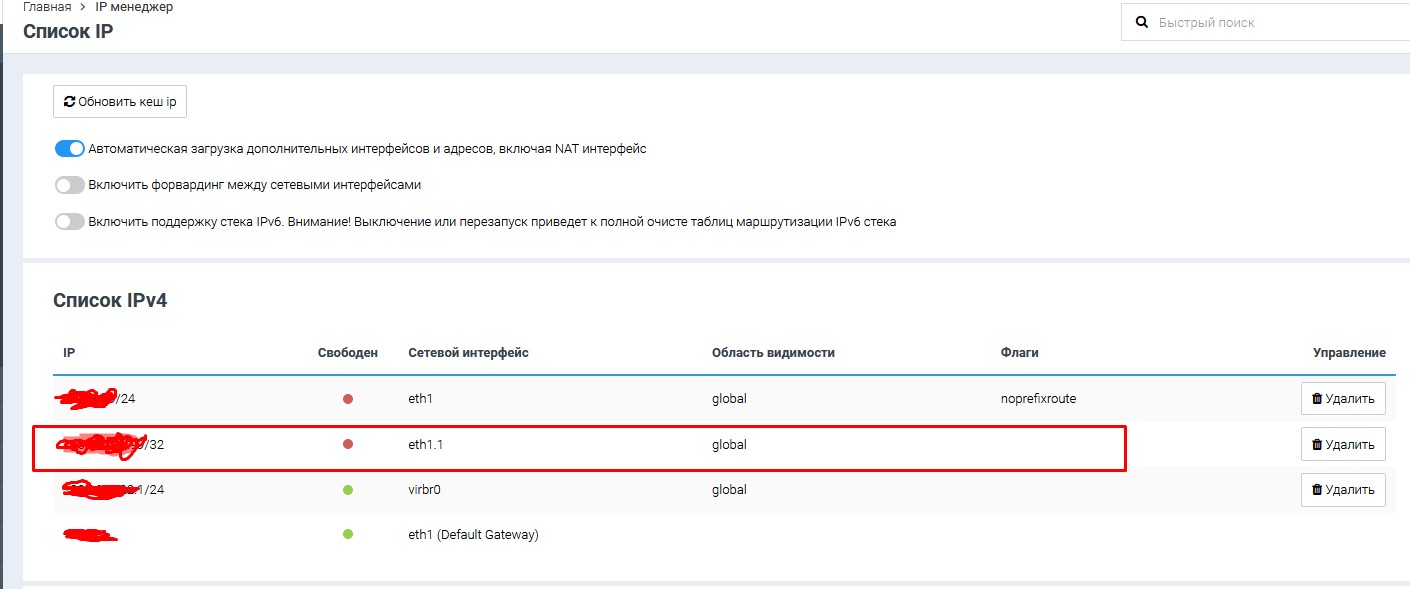Enable forwarding between network interfaces
The image size is (1410, 589).
coord(69,185)
